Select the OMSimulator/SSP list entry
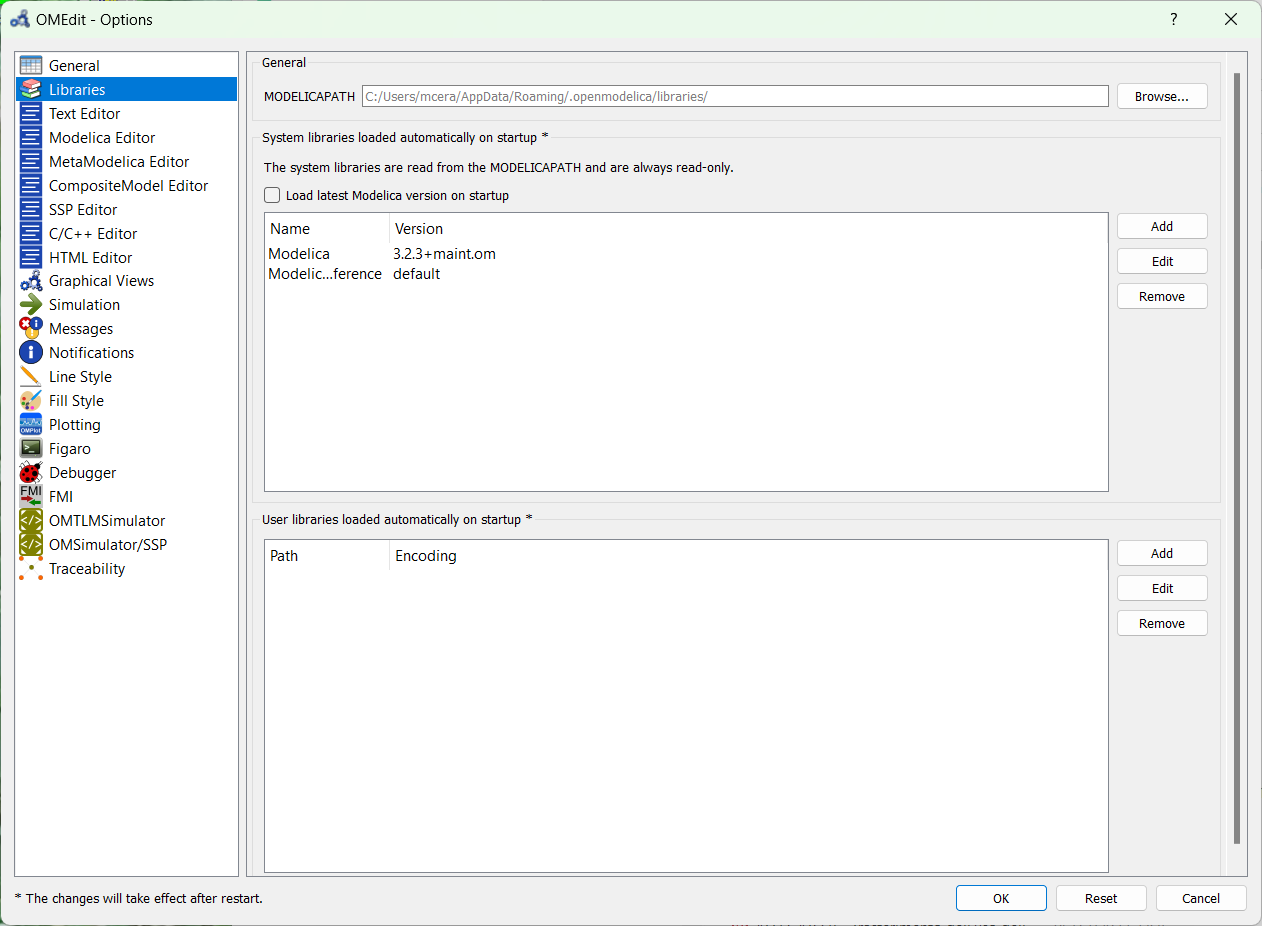This screenshot has width=1262, height=926. click(x=127, y=545)
